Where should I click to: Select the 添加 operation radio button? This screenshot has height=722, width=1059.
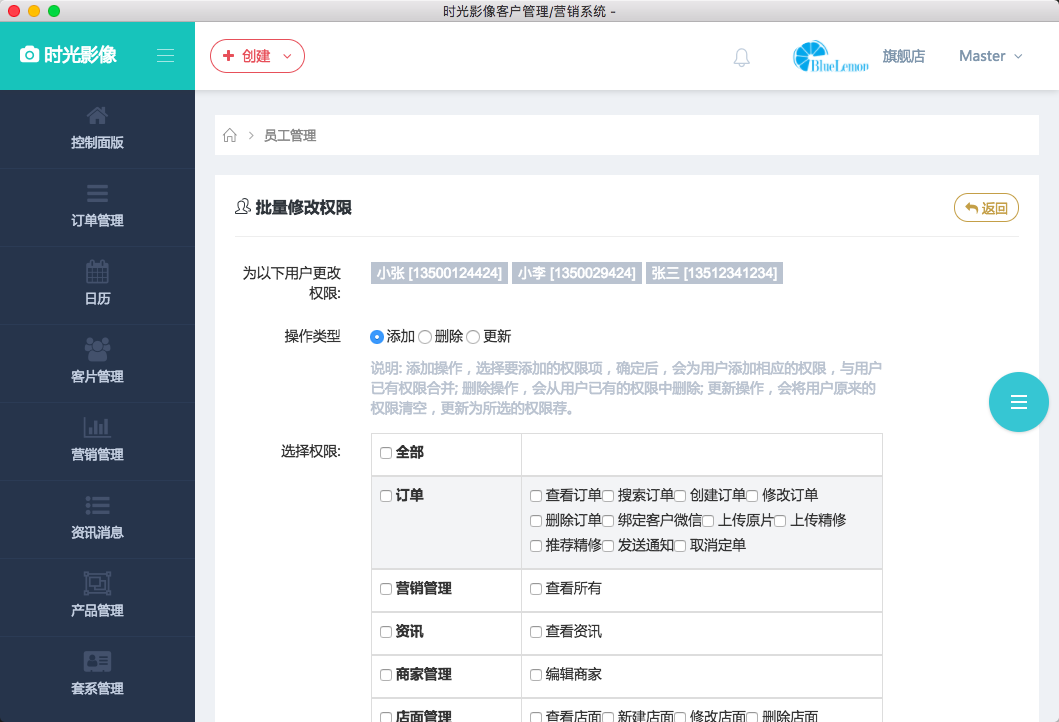pos(377,337)
